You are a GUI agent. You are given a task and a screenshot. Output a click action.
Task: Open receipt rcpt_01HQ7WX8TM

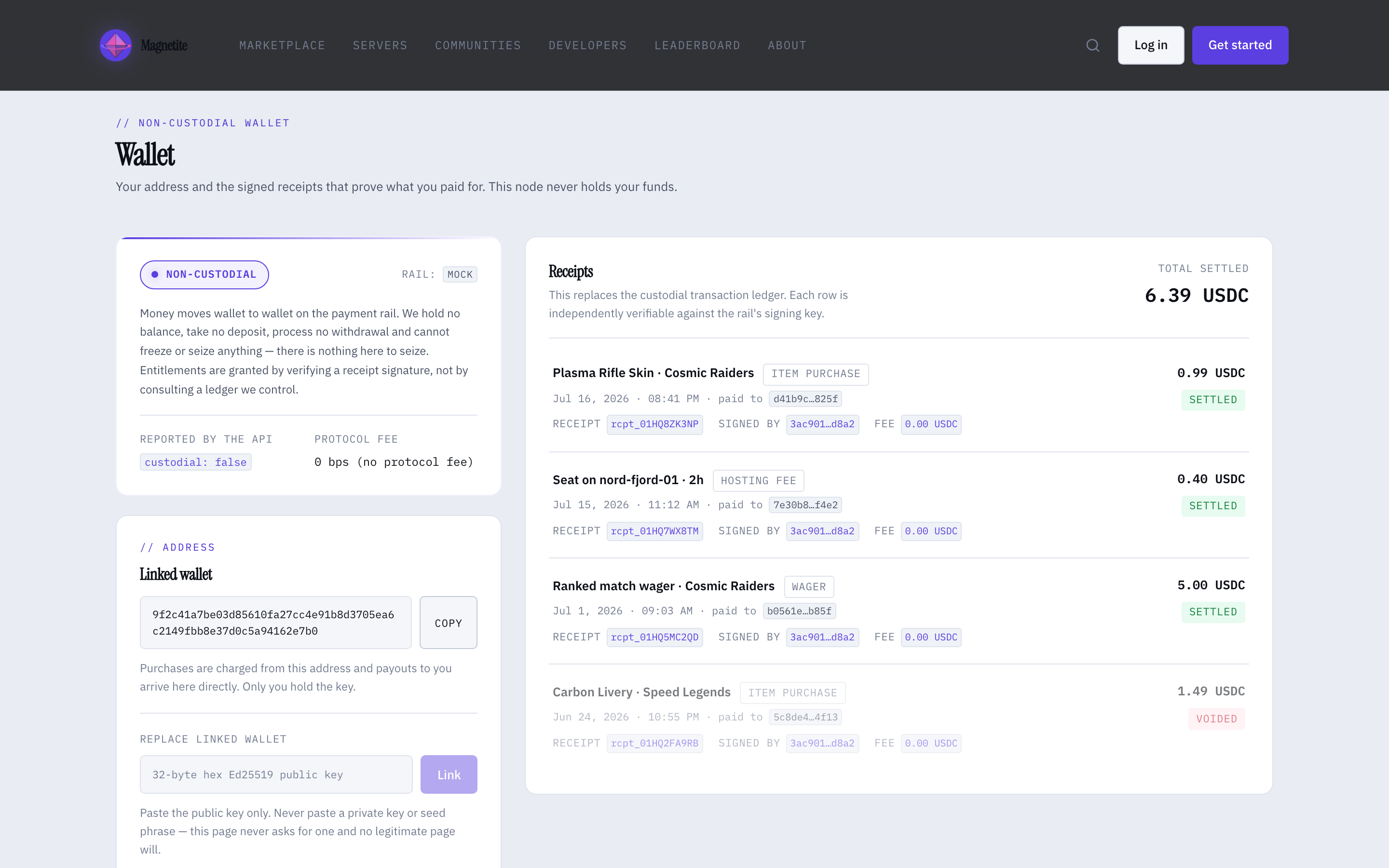click(654, 531)
